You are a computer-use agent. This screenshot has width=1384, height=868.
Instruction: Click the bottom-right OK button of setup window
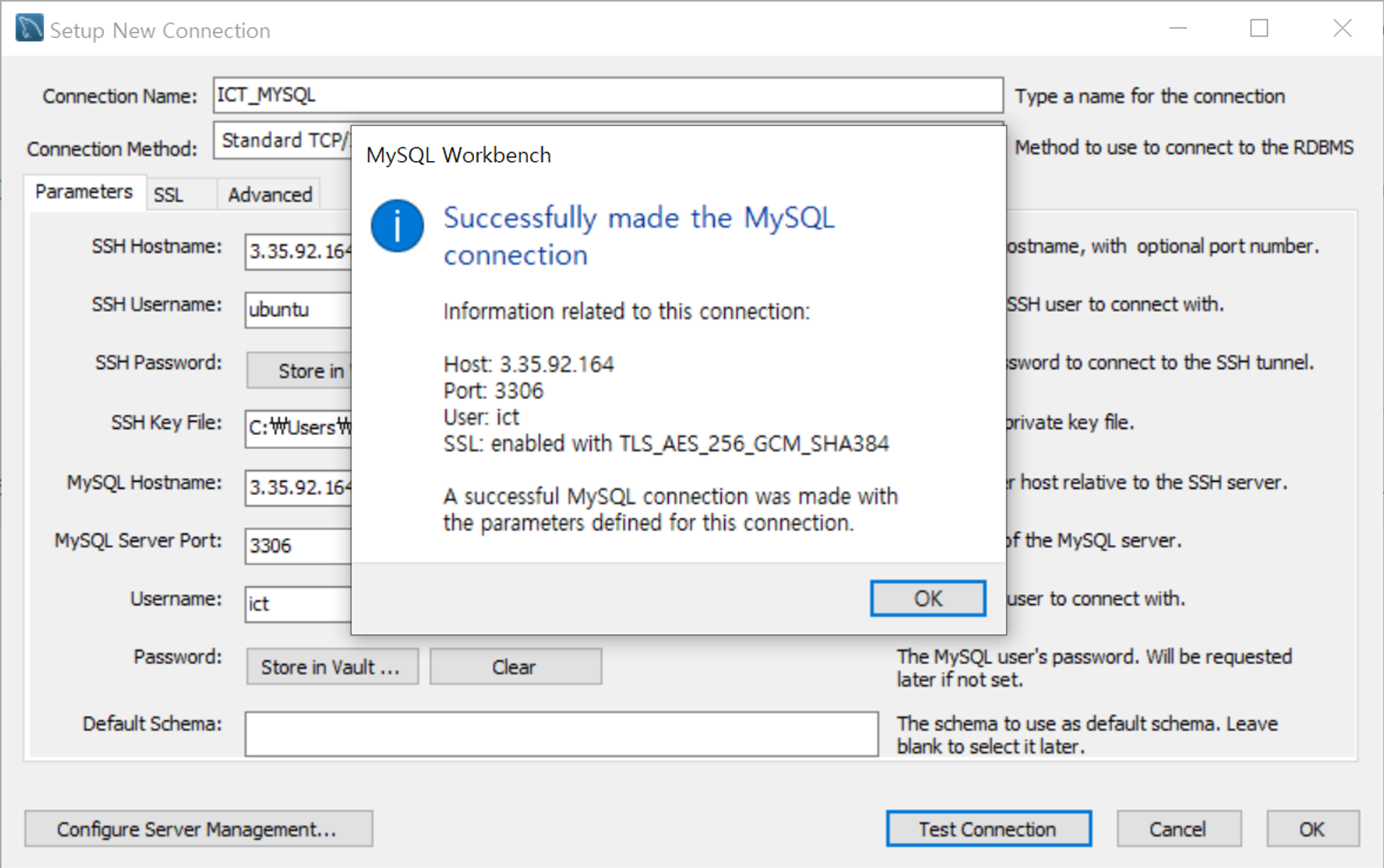pyautogui.click(x=1312, y=829)
